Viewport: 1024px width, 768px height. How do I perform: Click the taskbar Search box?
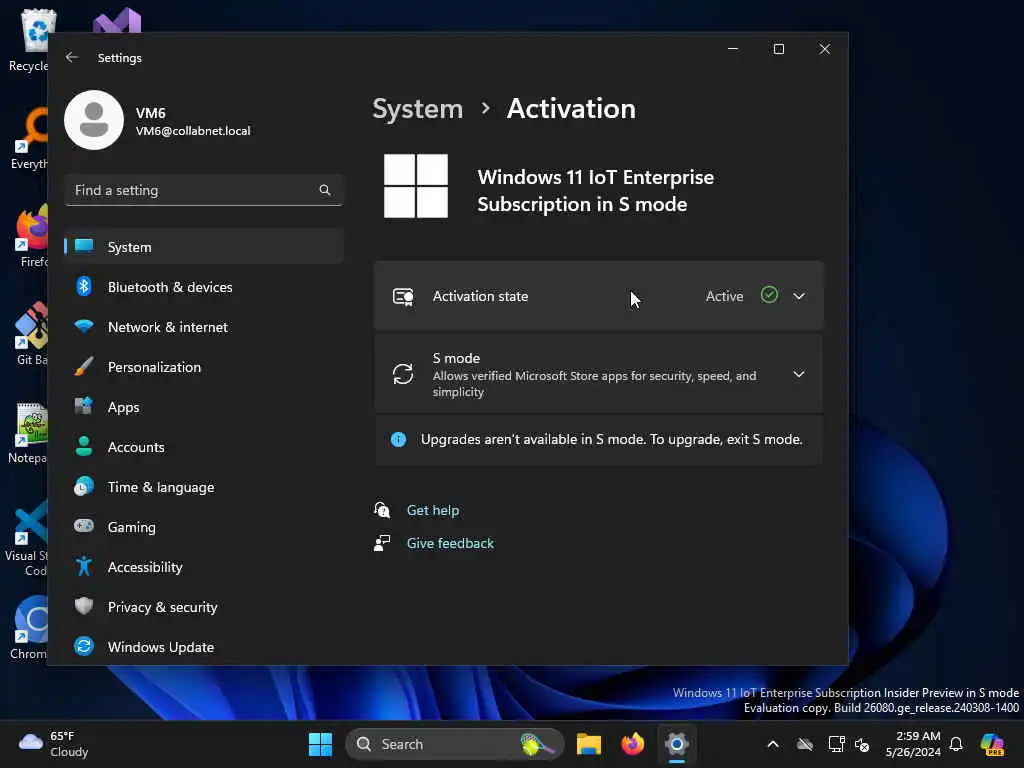coord(455,744)
